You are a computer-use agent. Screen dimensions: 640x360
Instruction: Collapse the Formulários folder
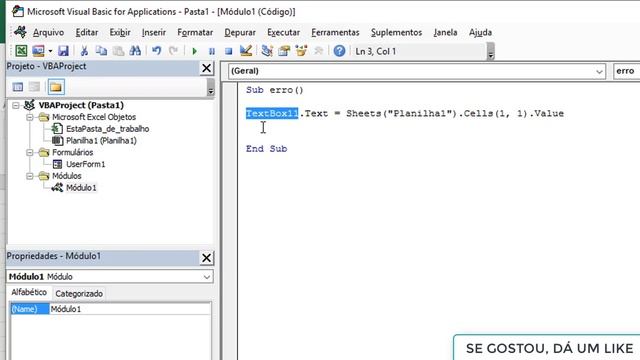[30, 153]
